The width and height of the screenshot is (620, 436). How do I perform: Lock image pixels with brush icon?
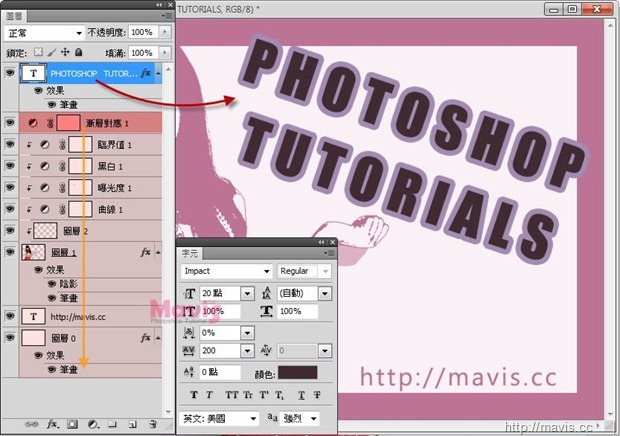point(51,52)
